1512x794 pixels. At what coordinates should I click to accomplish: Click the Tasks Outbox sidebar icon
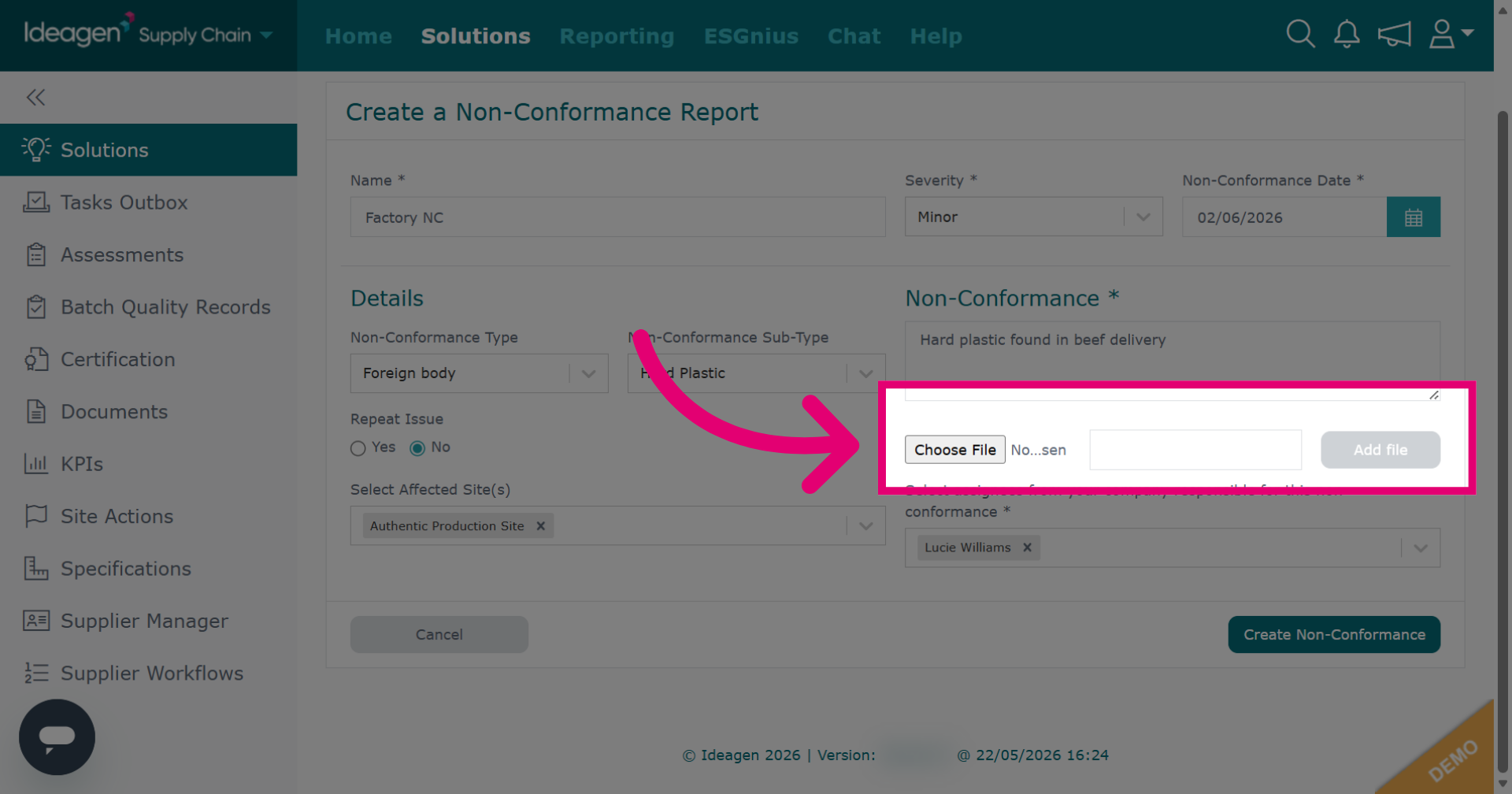[x=36, y=202]
